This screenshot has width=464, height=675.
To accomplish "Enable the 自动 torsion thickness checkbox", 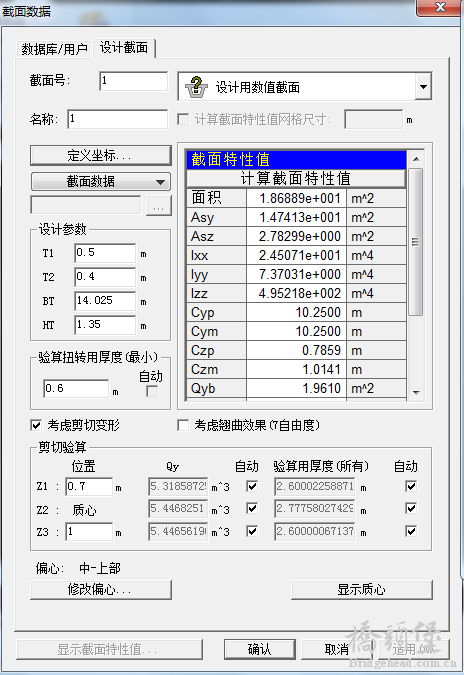I will [152, 391].
